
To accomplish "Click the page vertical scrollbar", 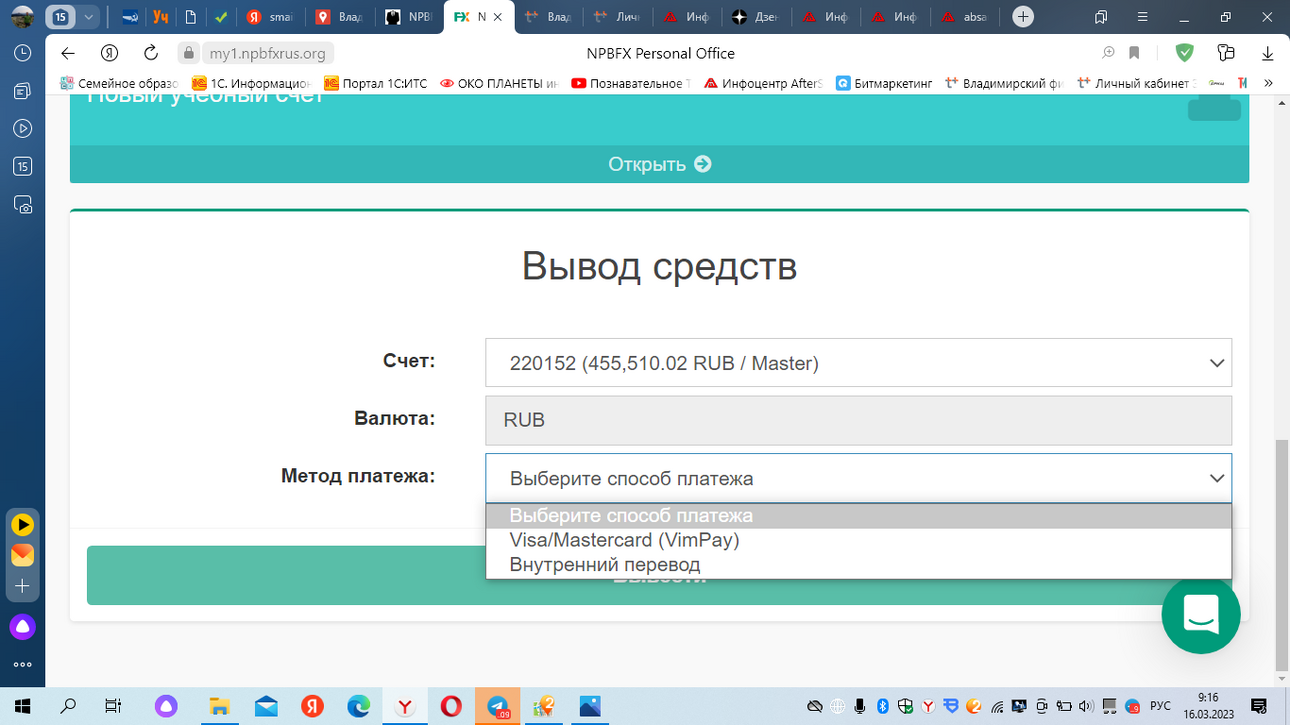I will pyautogui.click(x=1282, y=555).
